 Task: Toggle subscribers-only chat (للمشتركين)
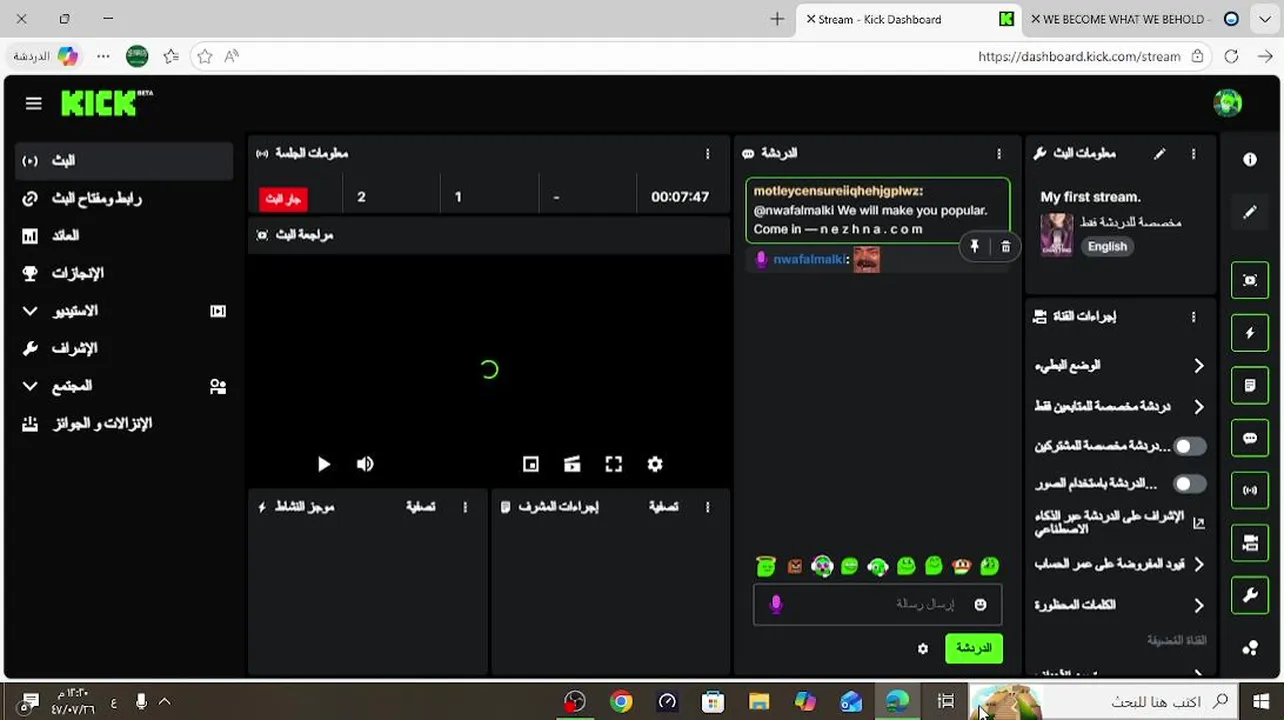pyautogui.click(x=1189, y=447)
